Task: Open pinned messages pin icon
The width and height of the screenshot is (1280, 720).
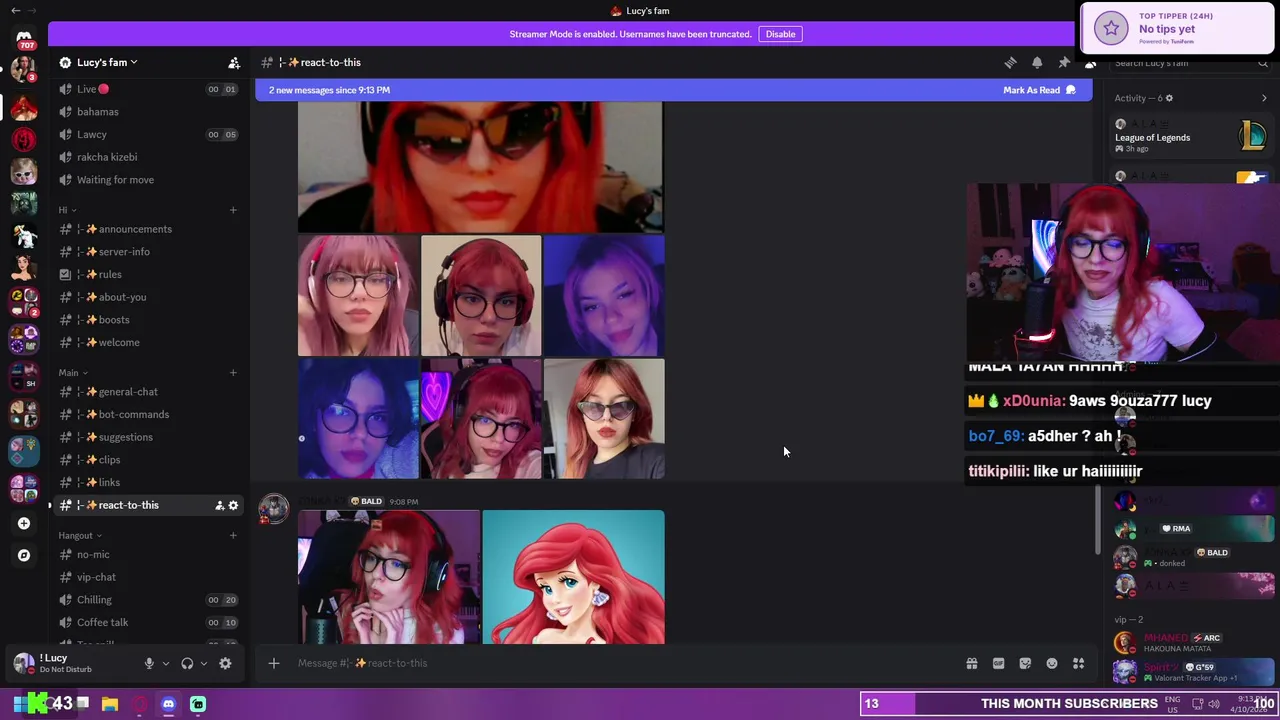Action: coord(1064,62)
